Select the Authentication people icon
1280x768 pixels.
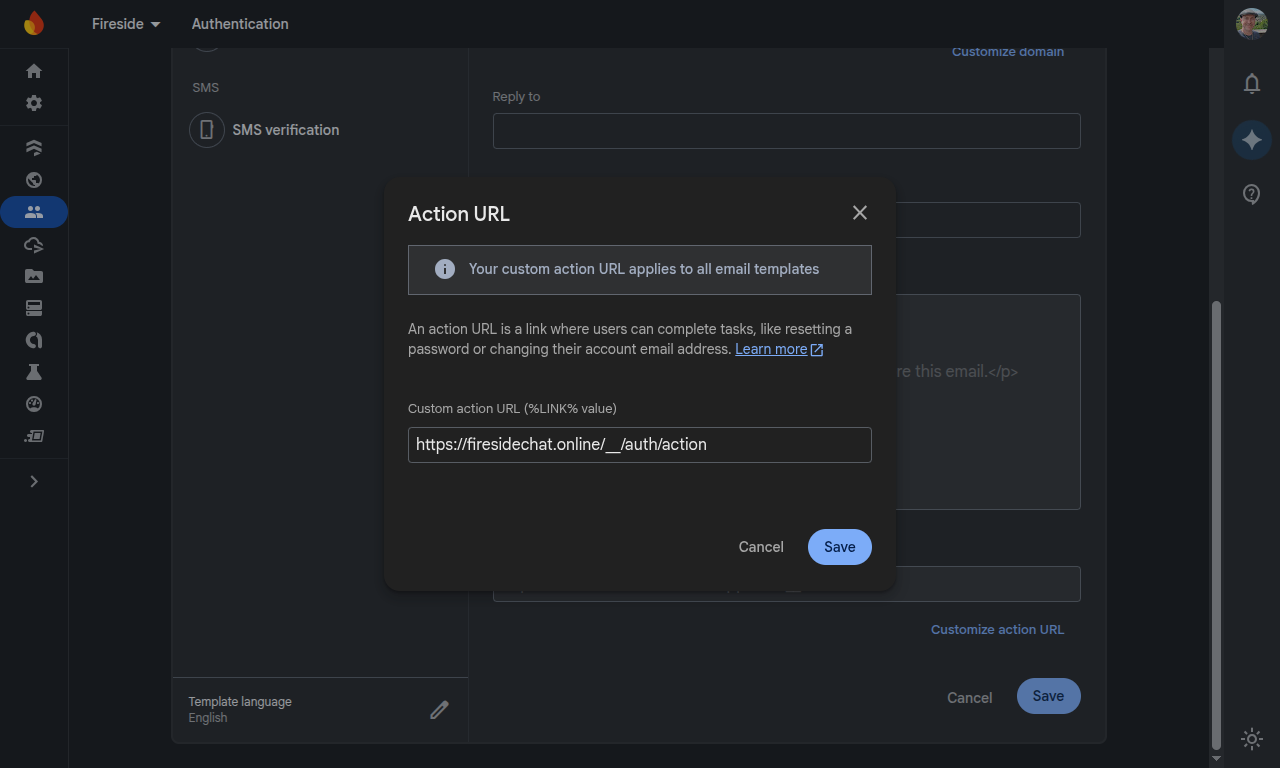[33, 211]
